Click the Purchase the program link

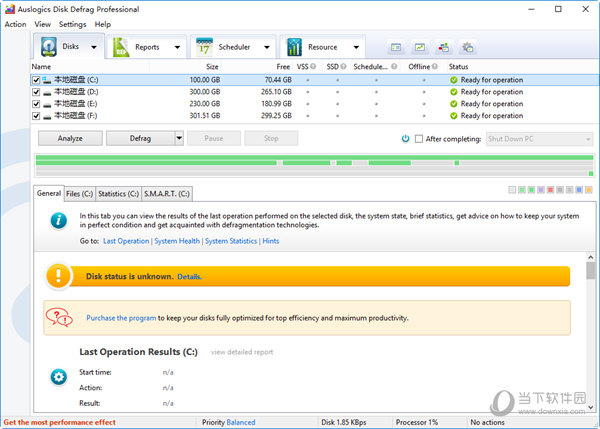tap(121, 318)
